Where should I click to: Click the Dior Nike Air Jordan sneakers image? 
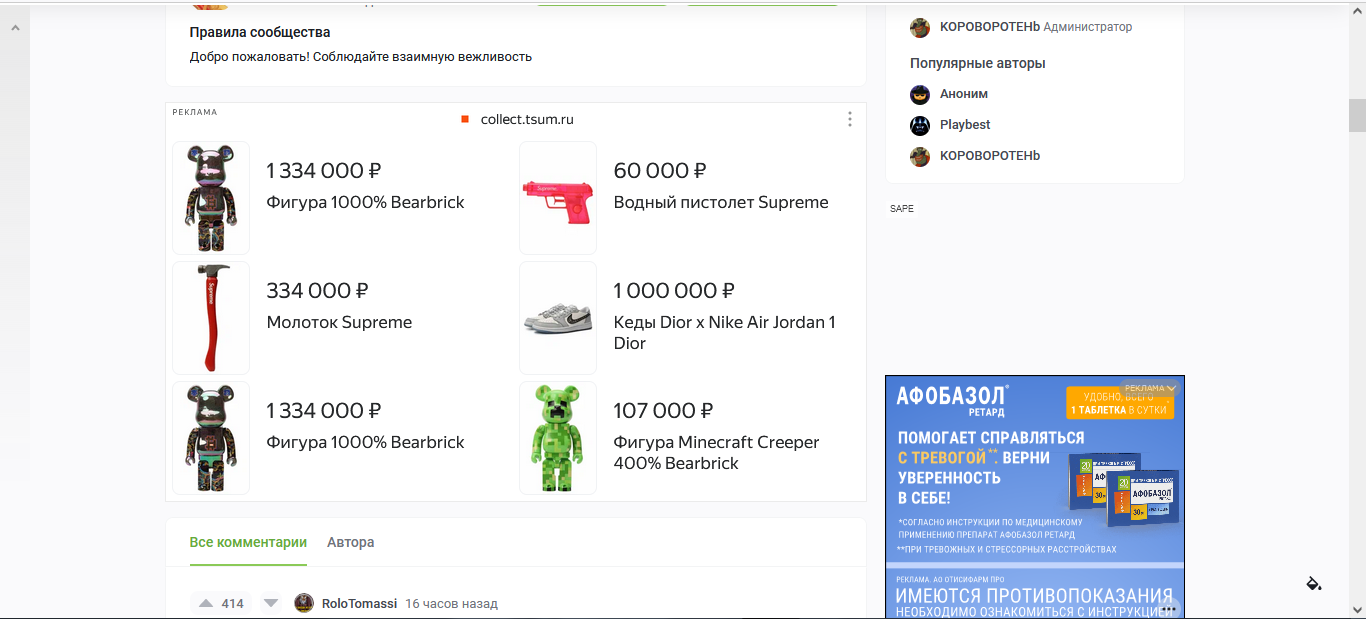click(558, 318)
